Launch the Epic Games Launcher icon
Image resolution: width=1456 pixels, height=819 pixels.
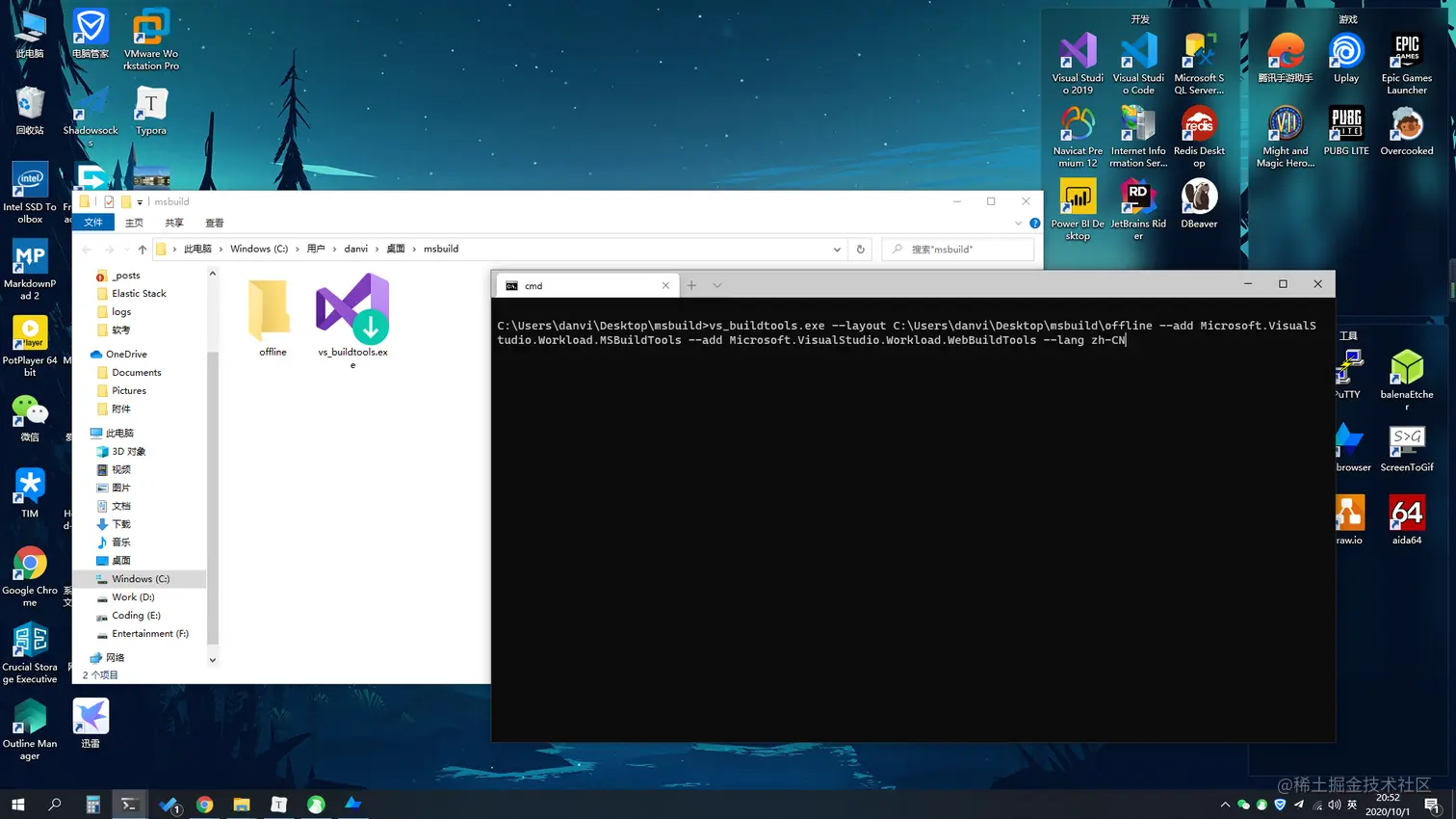click(x=1406, y=63)
